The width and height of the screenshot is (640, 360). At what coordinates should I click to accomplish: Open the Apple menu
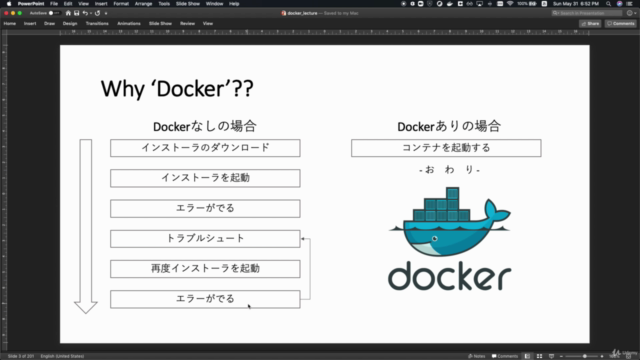9,4
